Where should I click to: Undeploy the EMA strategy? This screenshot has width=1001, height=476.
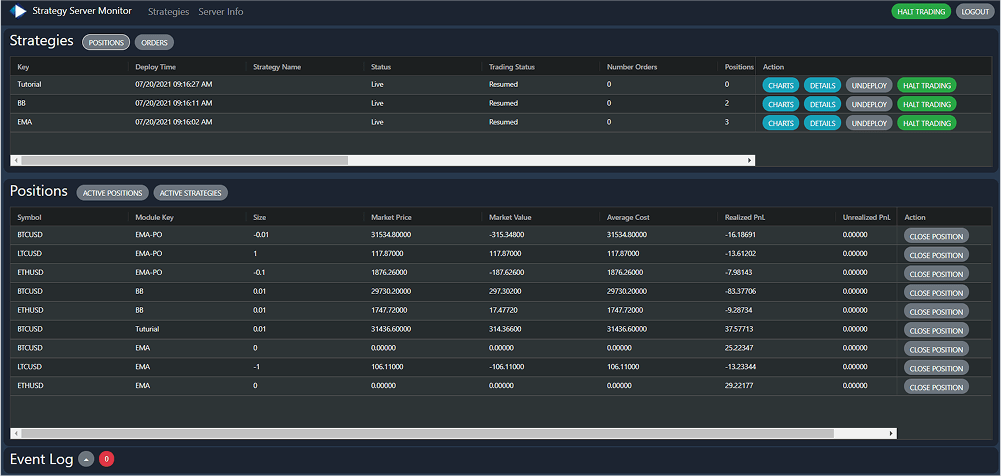point(869,123)
